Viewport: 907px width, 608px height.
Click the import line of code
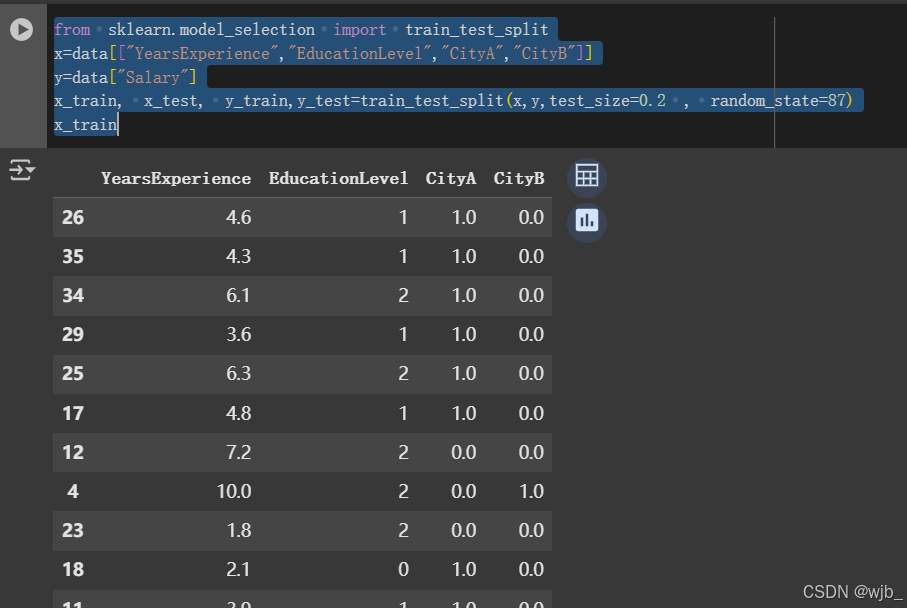(x=301, y=30)
